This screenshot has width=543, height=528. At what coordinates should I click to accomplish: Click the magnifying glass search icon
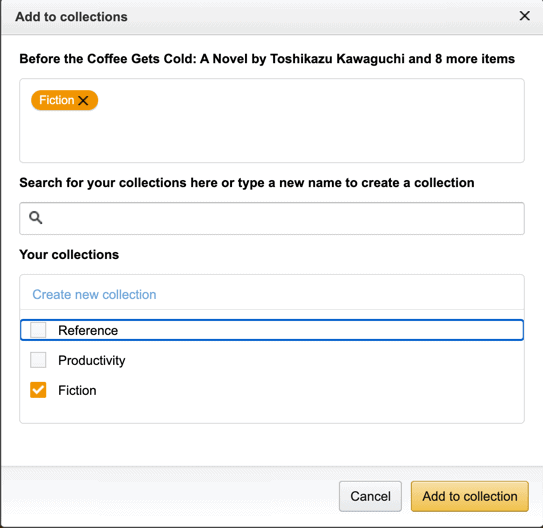[35, 218]
